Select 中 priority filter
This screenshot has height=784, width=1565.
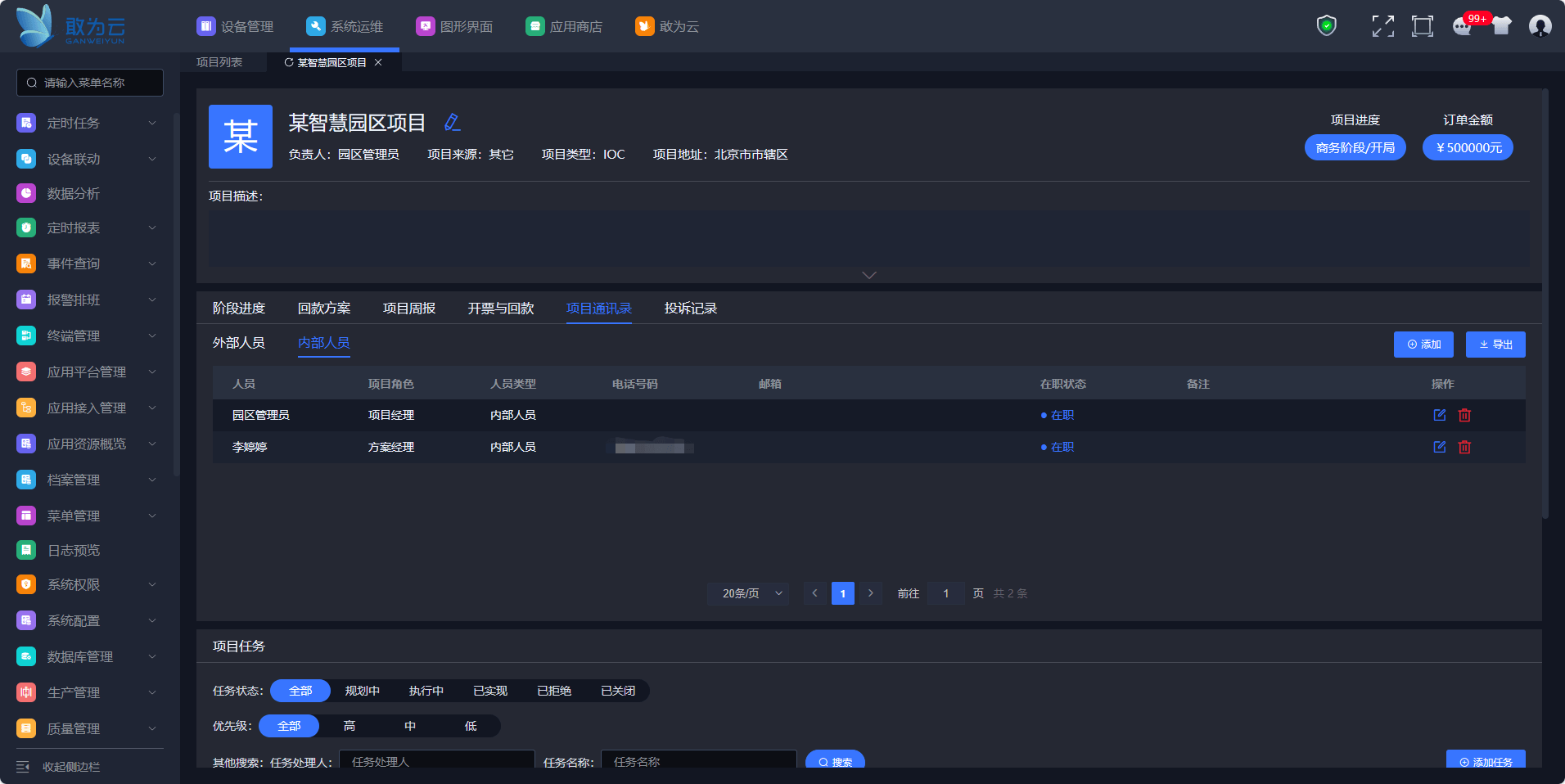(410, 726)
